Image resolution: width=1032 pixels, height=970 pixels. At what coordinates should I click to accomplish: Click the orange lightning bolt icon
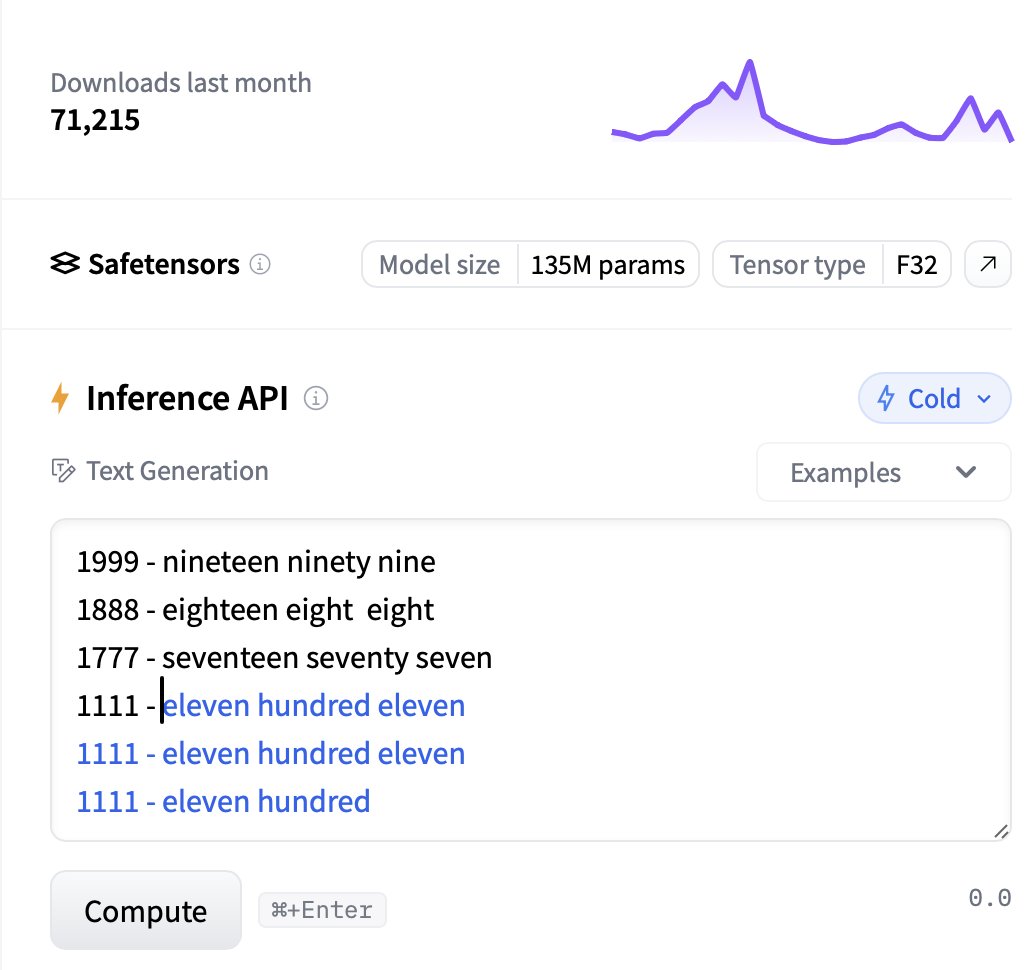(x=60, y=398)
